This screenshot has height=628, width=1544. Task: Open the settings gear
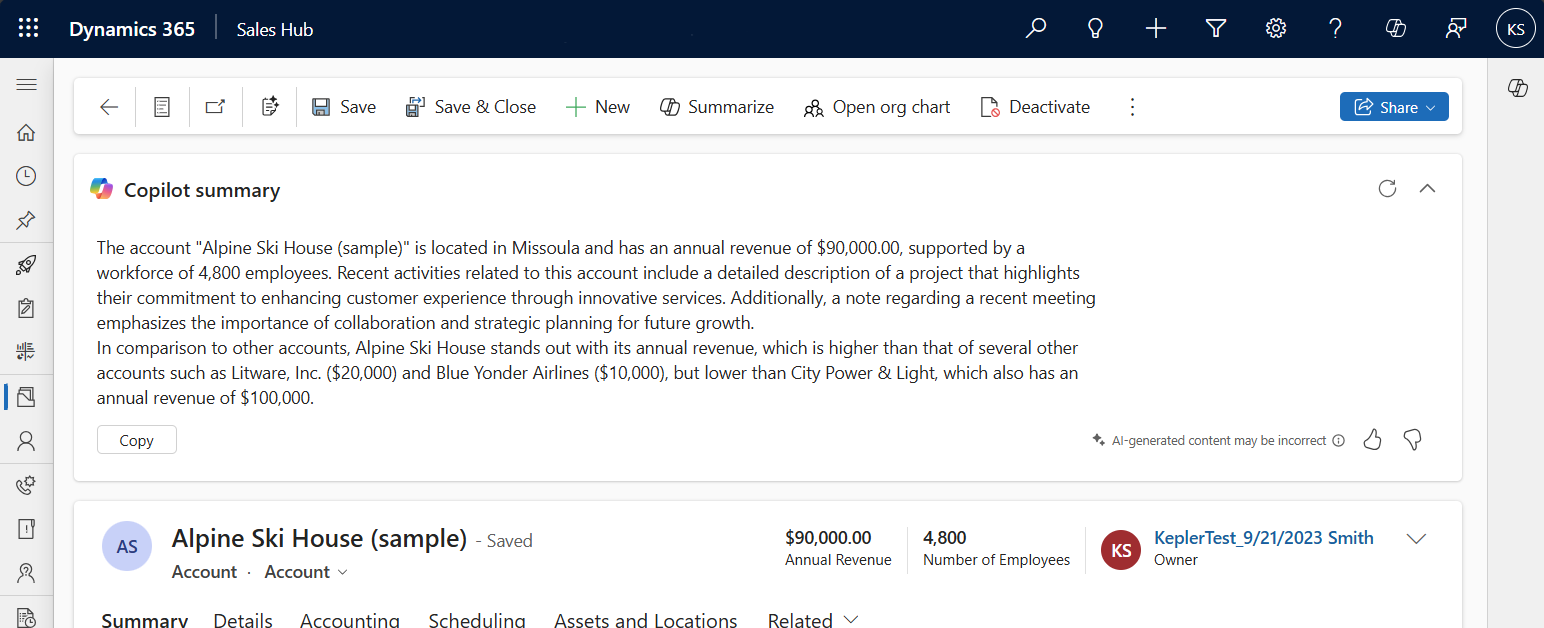[x=1276, y=29]
